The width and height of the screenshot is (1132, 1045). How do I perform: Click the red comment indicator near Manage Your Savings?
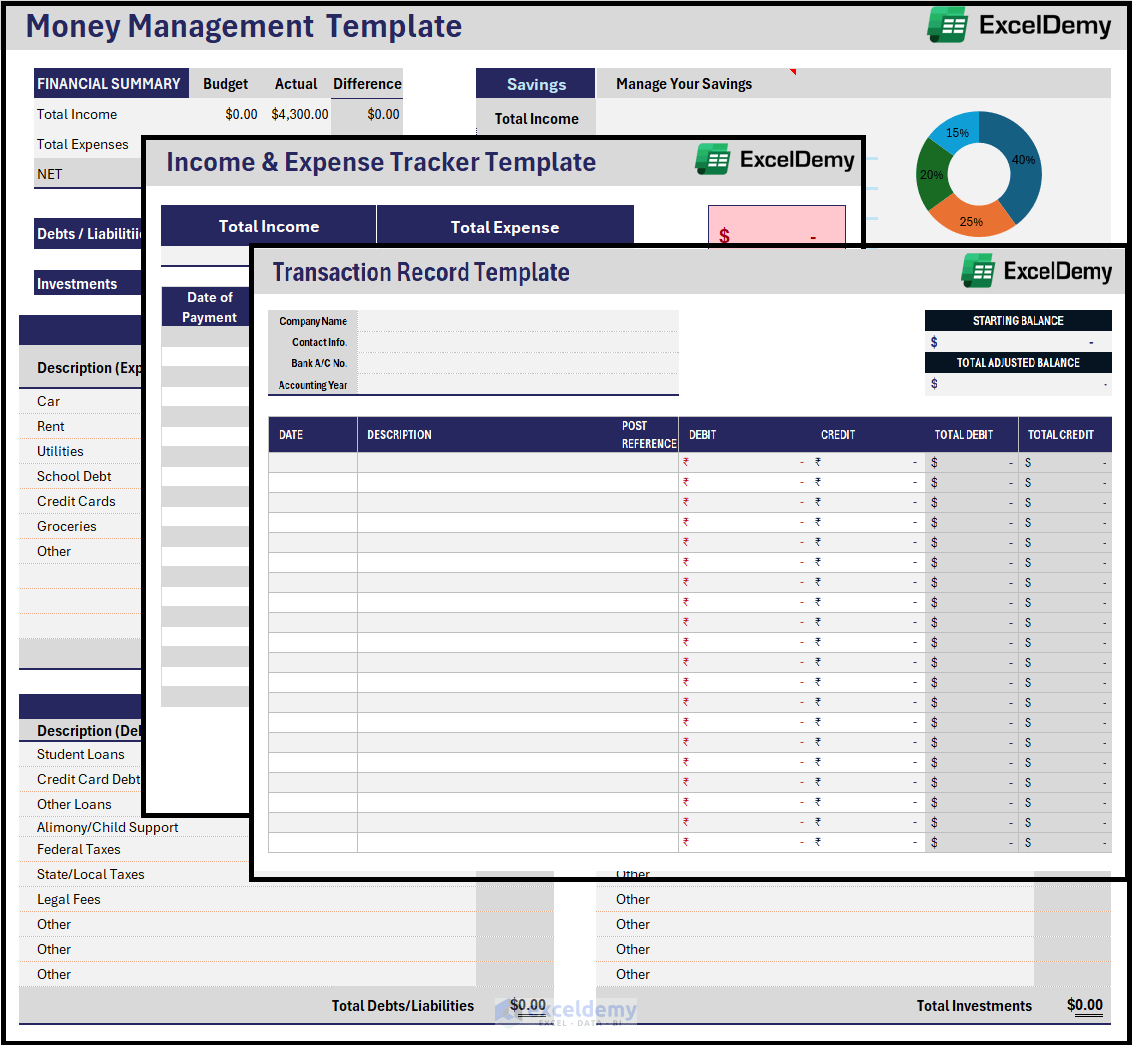[x=795, y=70]
